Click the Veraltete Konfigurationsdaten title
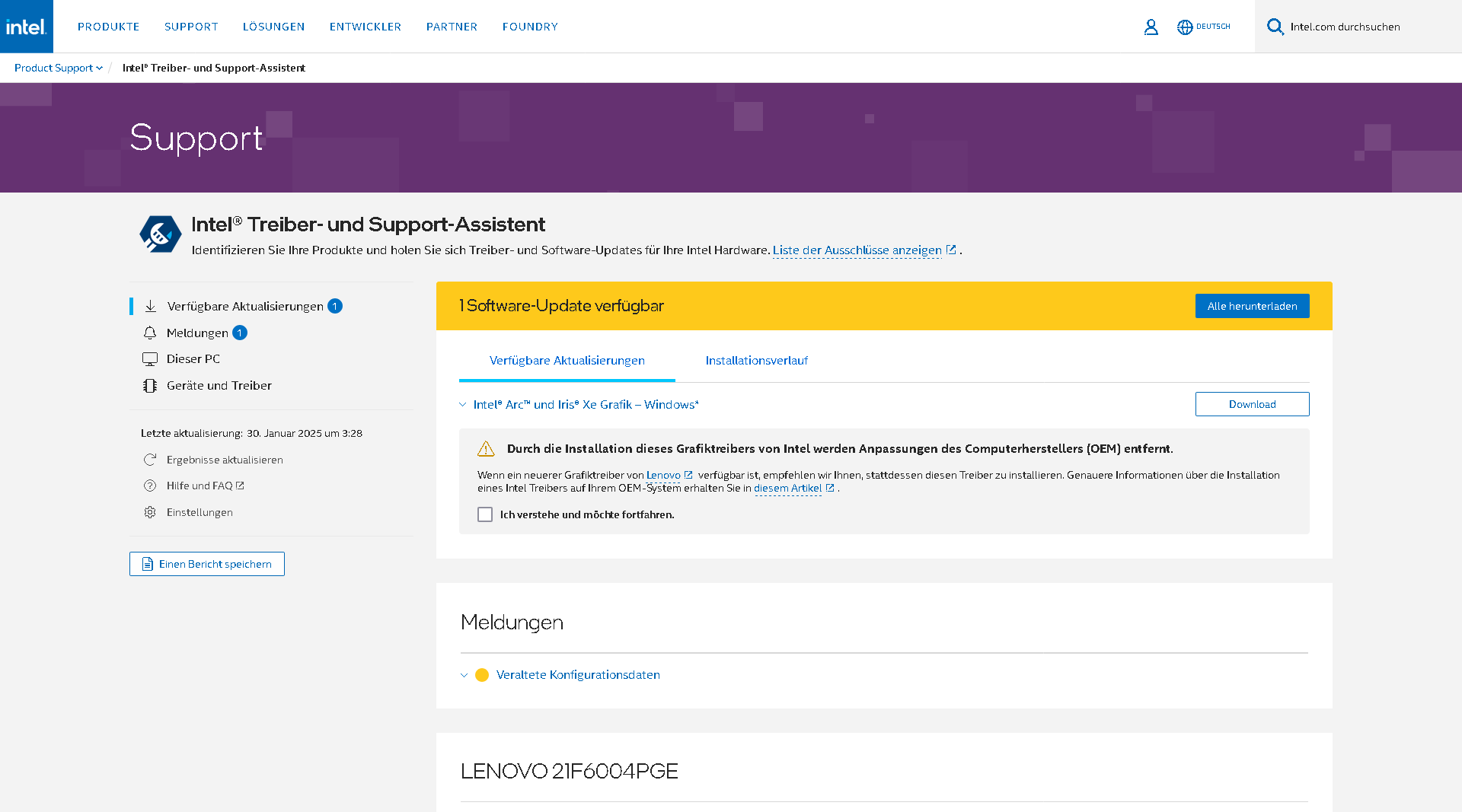The image size is (1462, 812). coord(578,675)
